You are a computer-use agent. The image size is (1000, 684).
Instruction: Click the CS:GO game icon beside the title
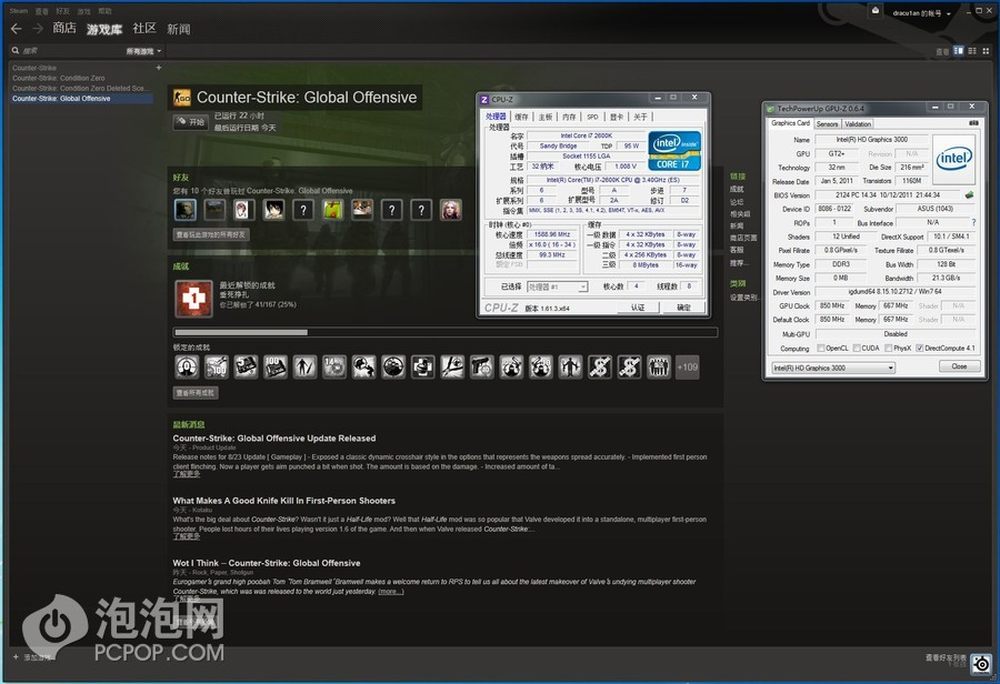[182, 98]
